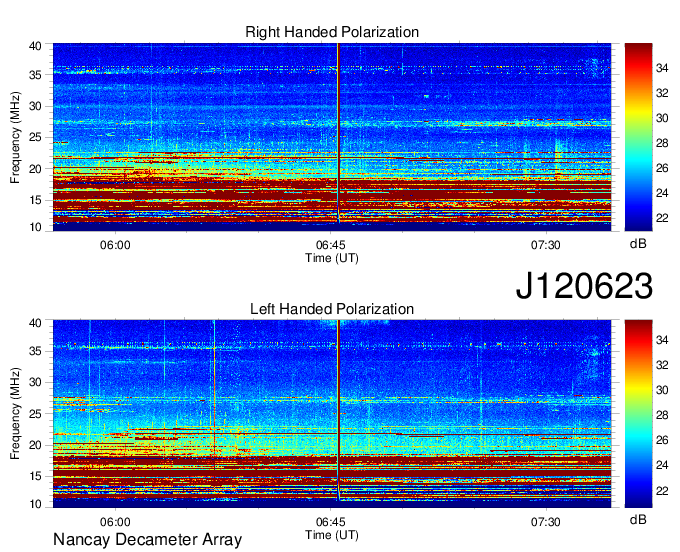The height and width of the screenshot is (552, 680).
Task: Click Frequency (MHz) axis label of Right Handed plot
Action: click(15, 137)
